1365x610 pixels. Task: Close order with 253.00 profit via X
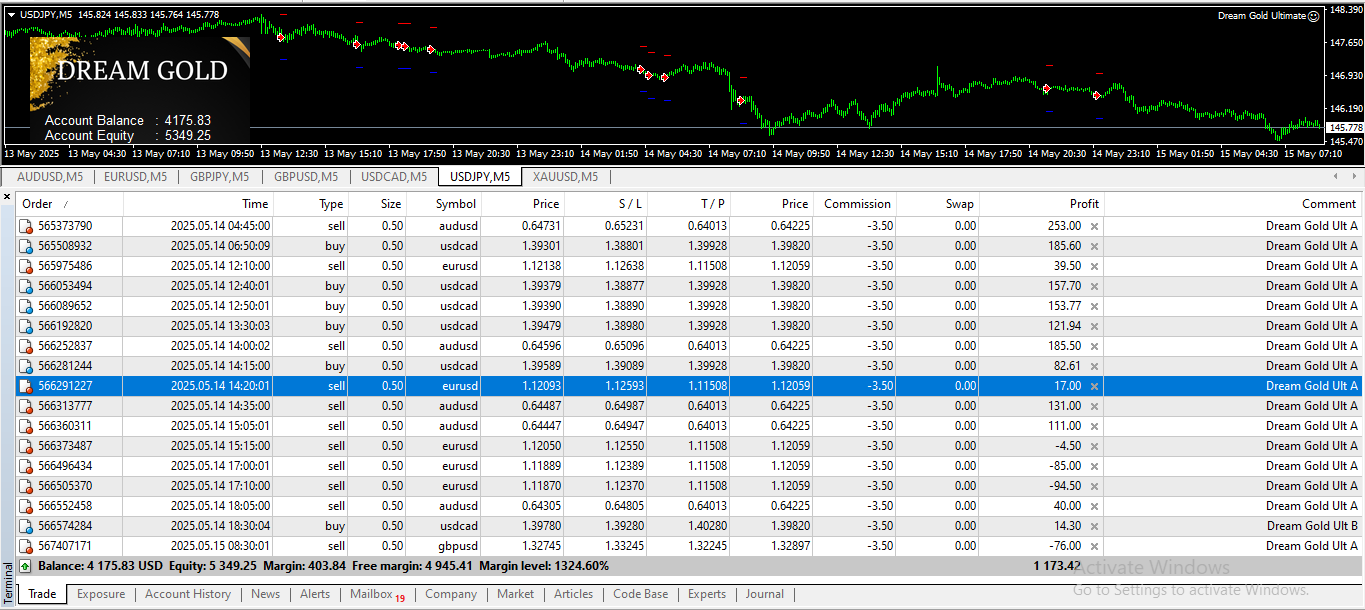pyautogui.click(x=1094, y=226)
